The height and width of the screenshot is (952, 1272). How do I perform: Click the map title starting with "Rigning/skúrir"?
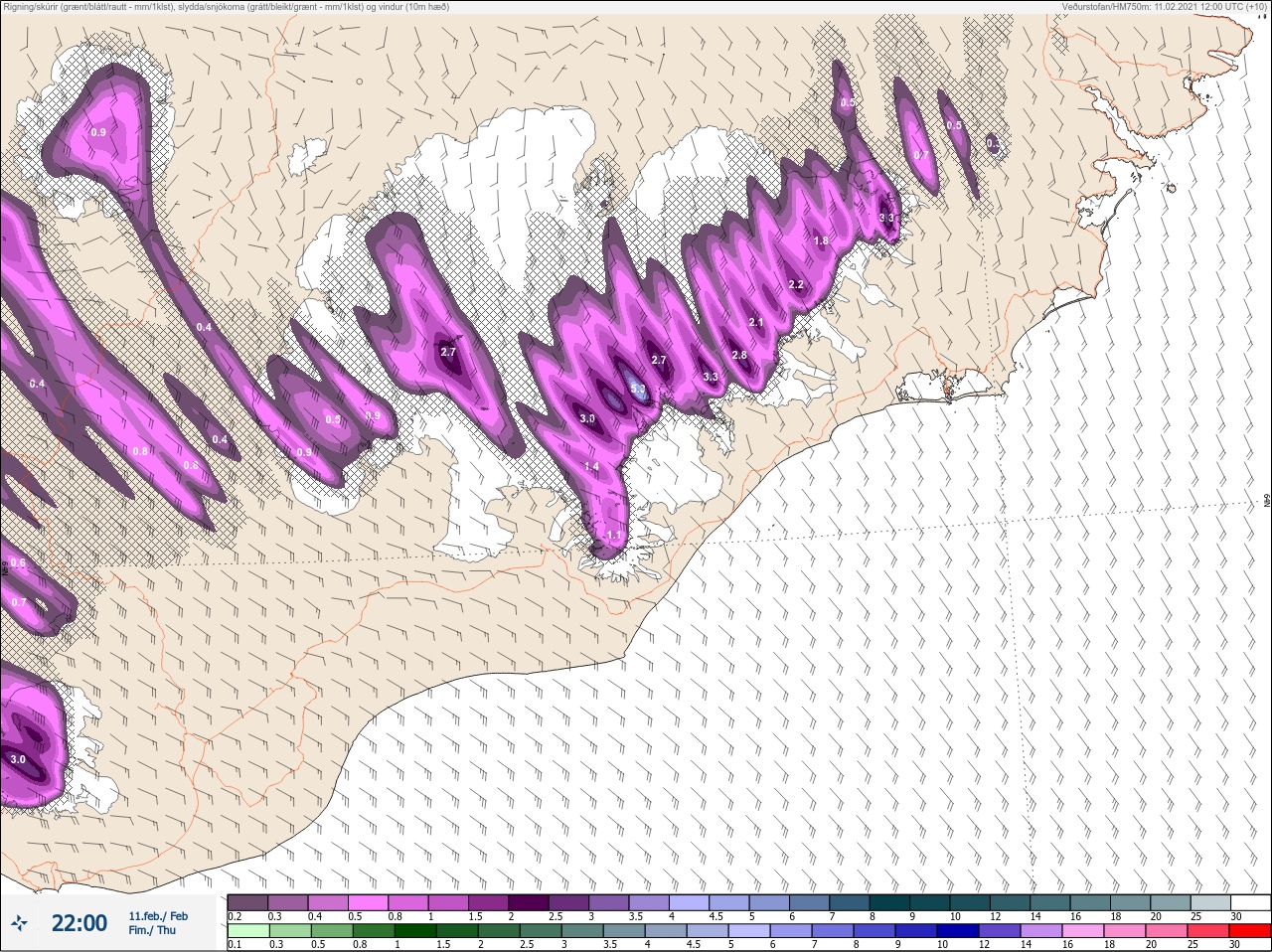[226, 7]
